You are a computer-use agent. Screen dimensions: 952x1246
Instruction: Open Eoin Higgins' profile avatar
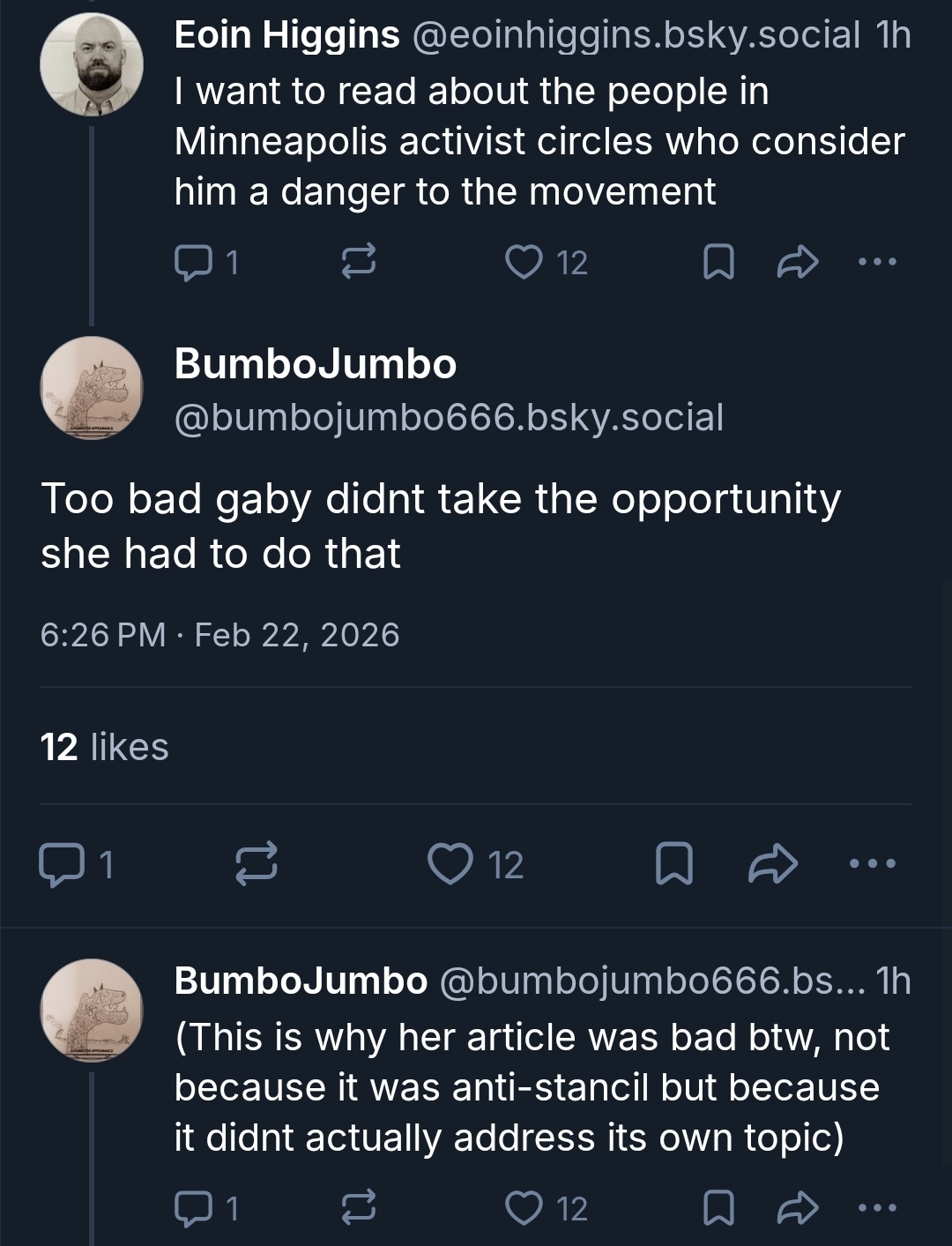(x=92, y=64)
